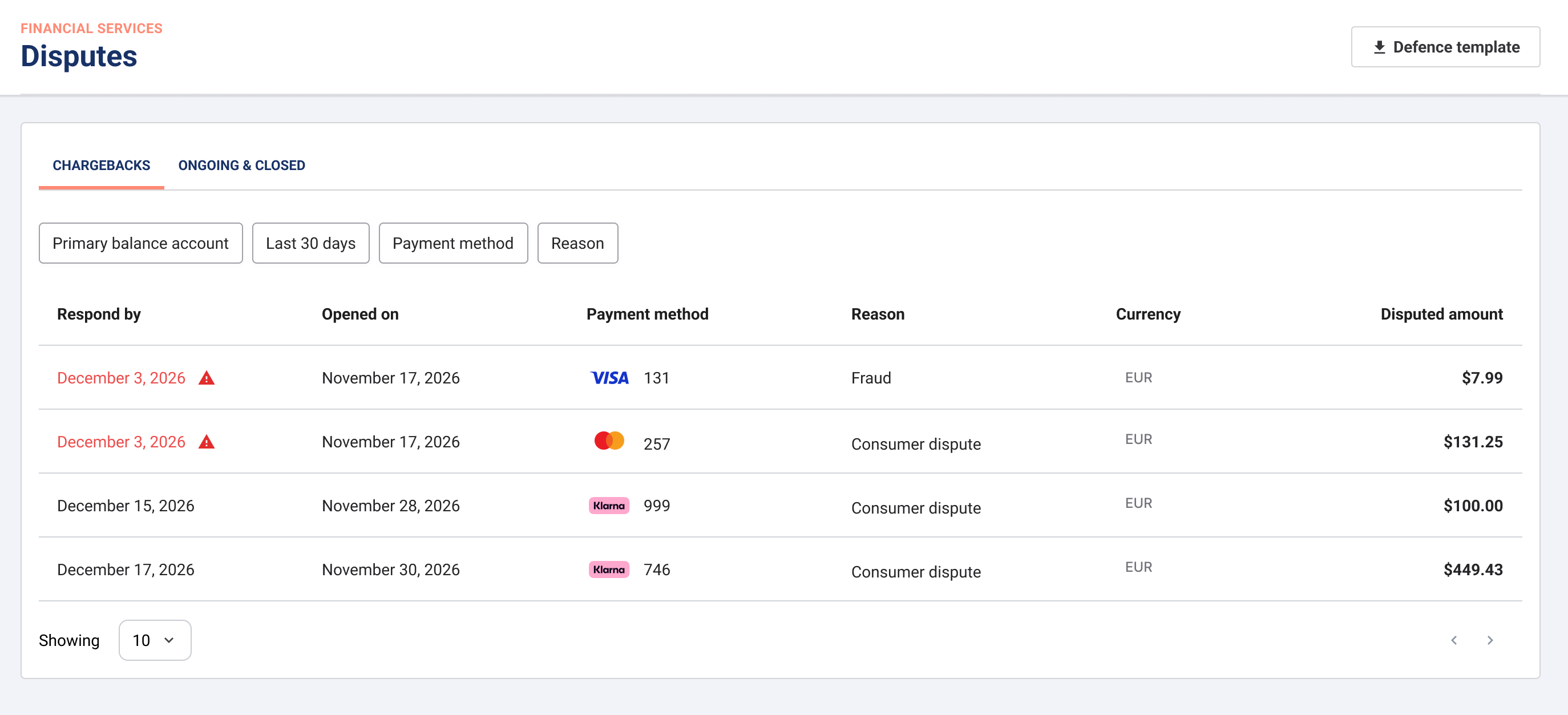Click the Financial Services breadcrumb label
Screen dimensions: 1568x715
(91, 28)
